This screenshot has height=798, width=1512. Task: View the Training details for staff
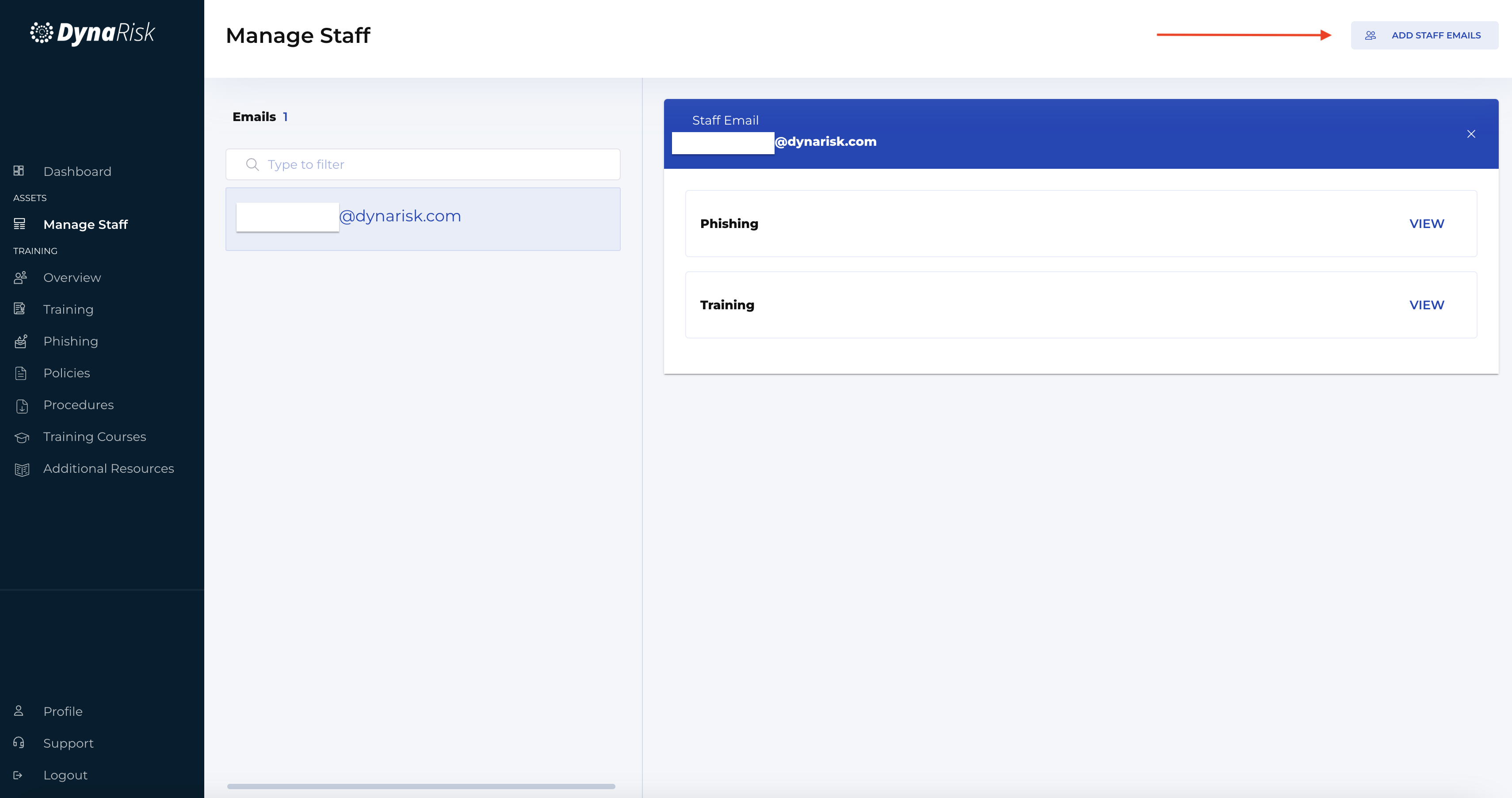[1426, 305]
